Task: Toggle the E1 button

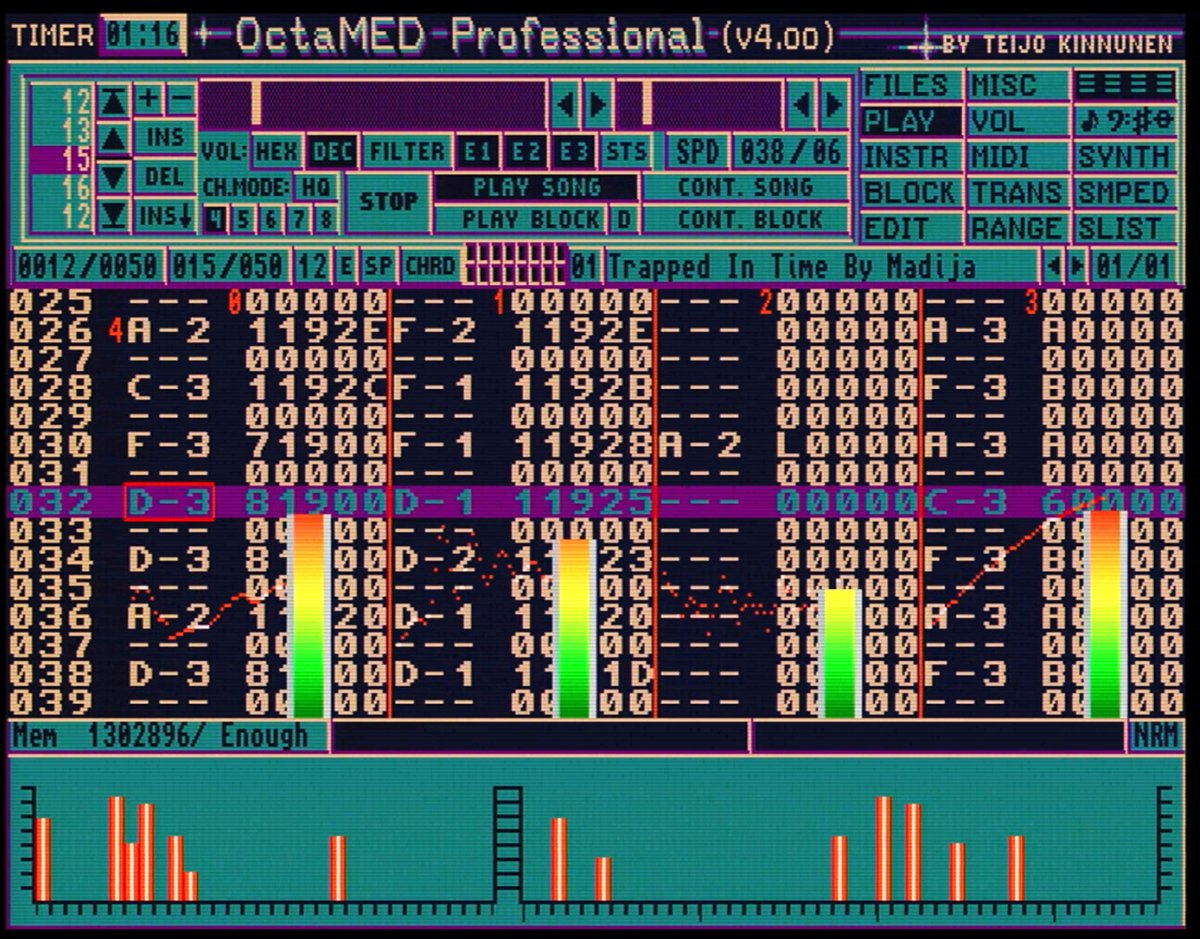Action: point(478,152)
